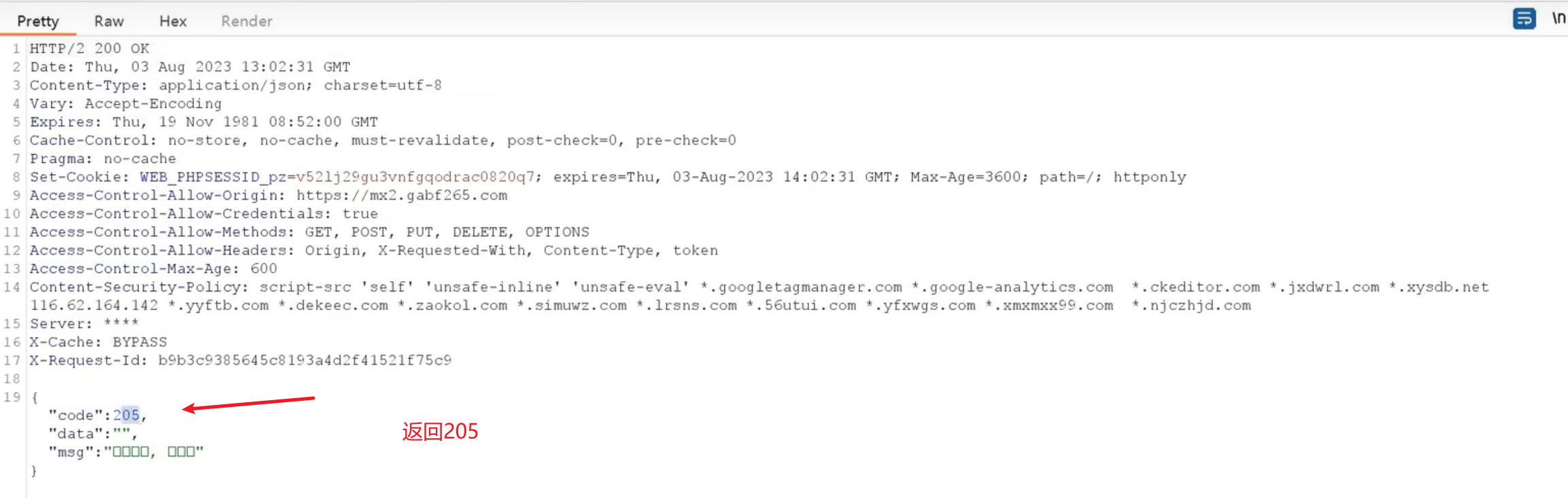
Task: Click the X-Request-Id hash value
Action: coord(305,360)
